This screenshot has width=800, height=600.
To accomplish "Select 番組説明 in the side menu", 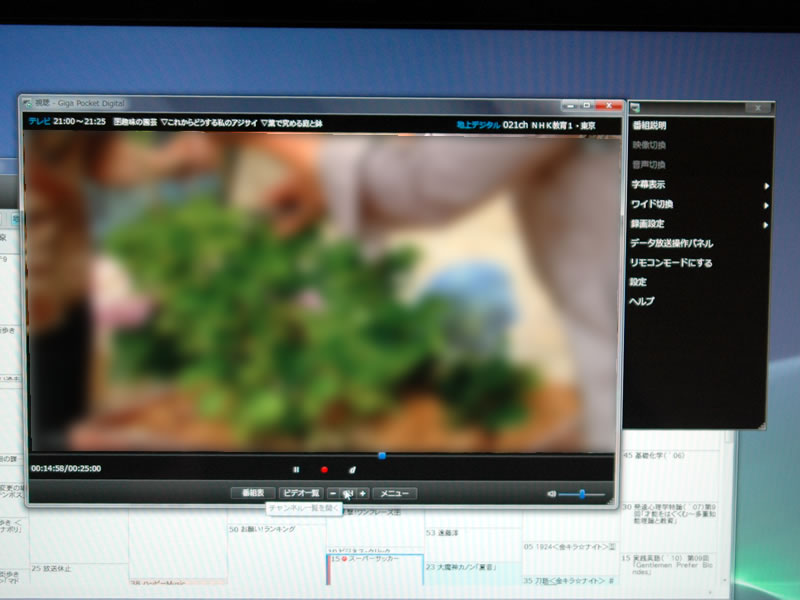I will (x=649, y=126).
